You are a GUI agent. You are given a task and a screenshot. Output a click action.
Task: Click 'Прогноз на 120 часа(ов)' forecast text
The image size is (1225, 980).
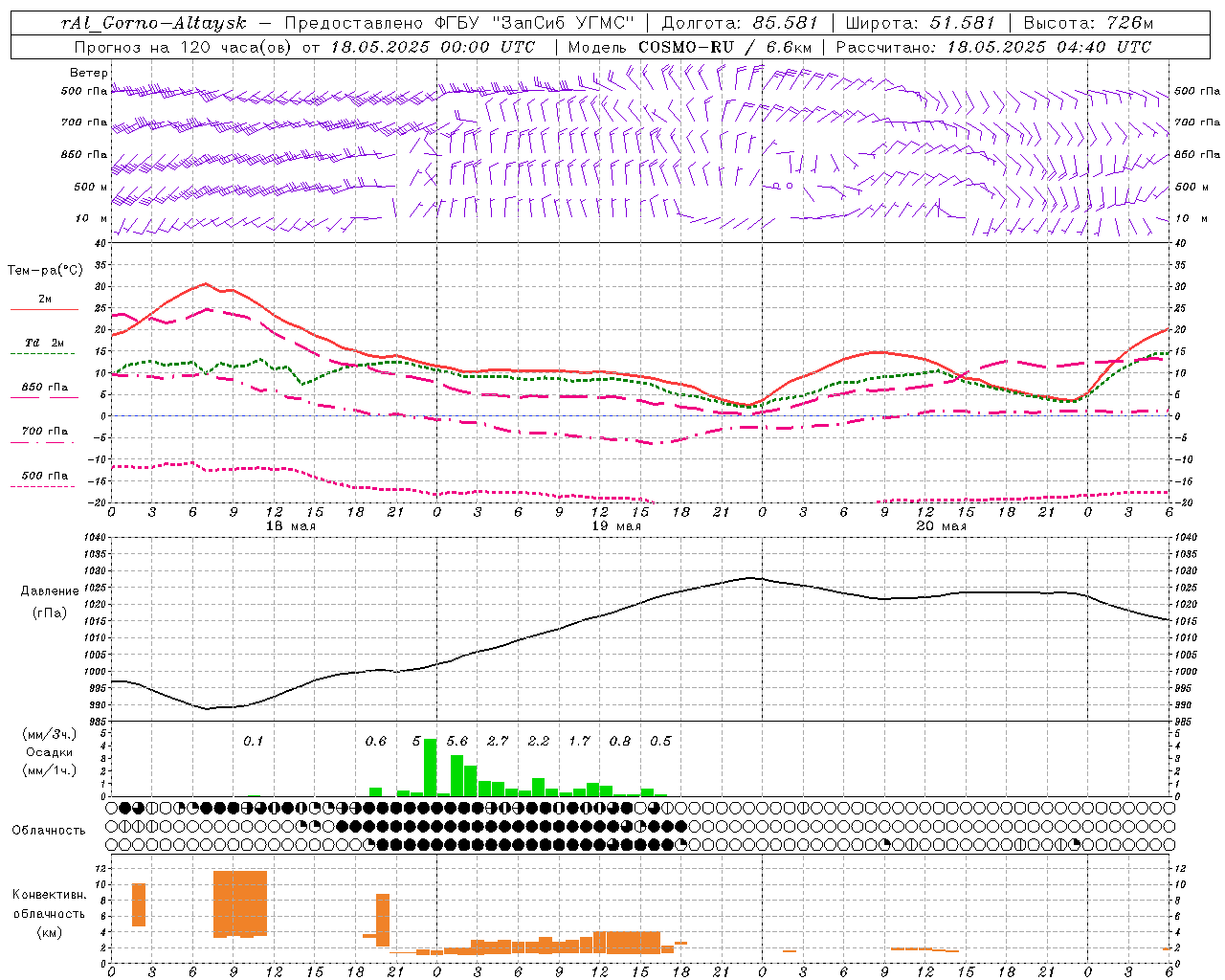185,47
